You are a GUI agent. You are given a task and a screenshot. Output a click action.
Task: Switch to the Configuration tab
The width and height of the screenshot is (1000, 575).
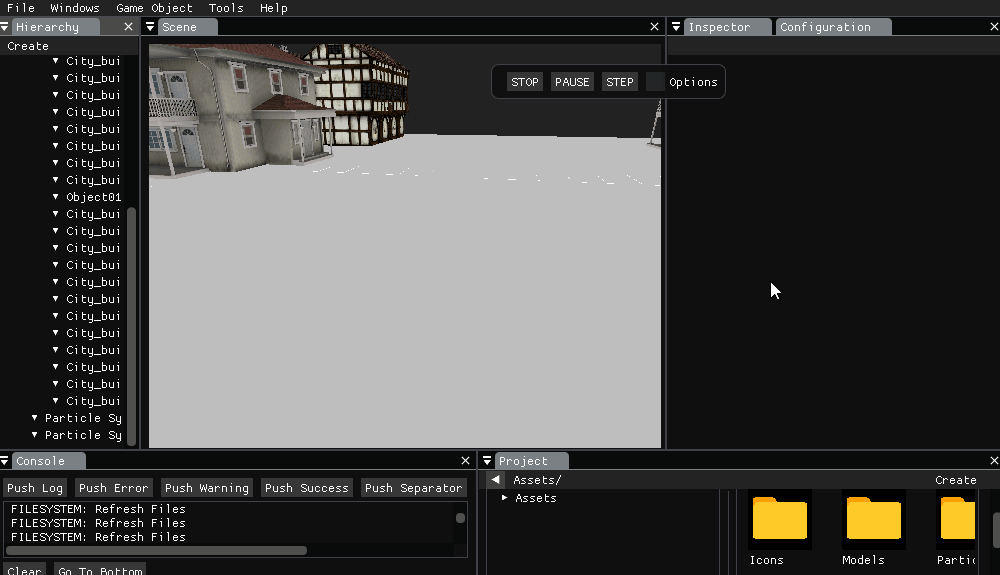click(x=825, y=27)
